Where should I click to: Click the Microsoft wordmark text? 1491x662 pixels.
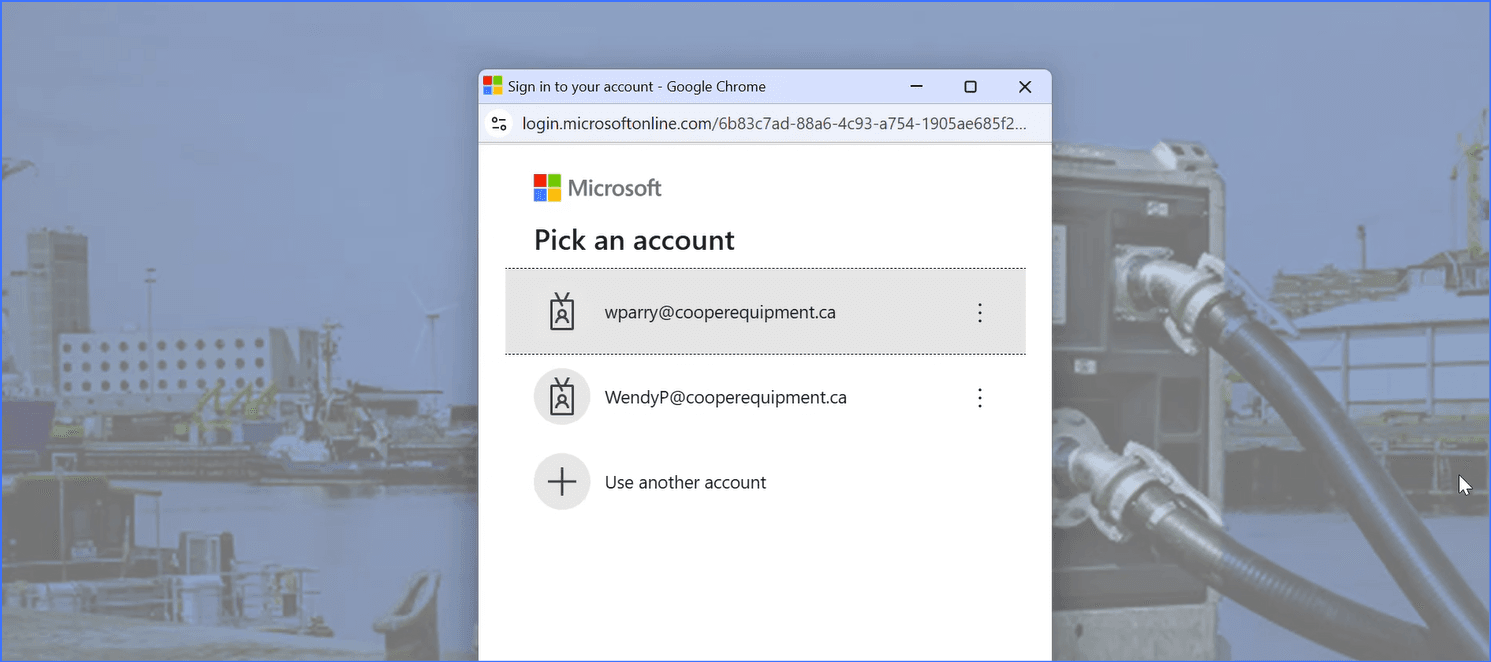pos(614,188)
